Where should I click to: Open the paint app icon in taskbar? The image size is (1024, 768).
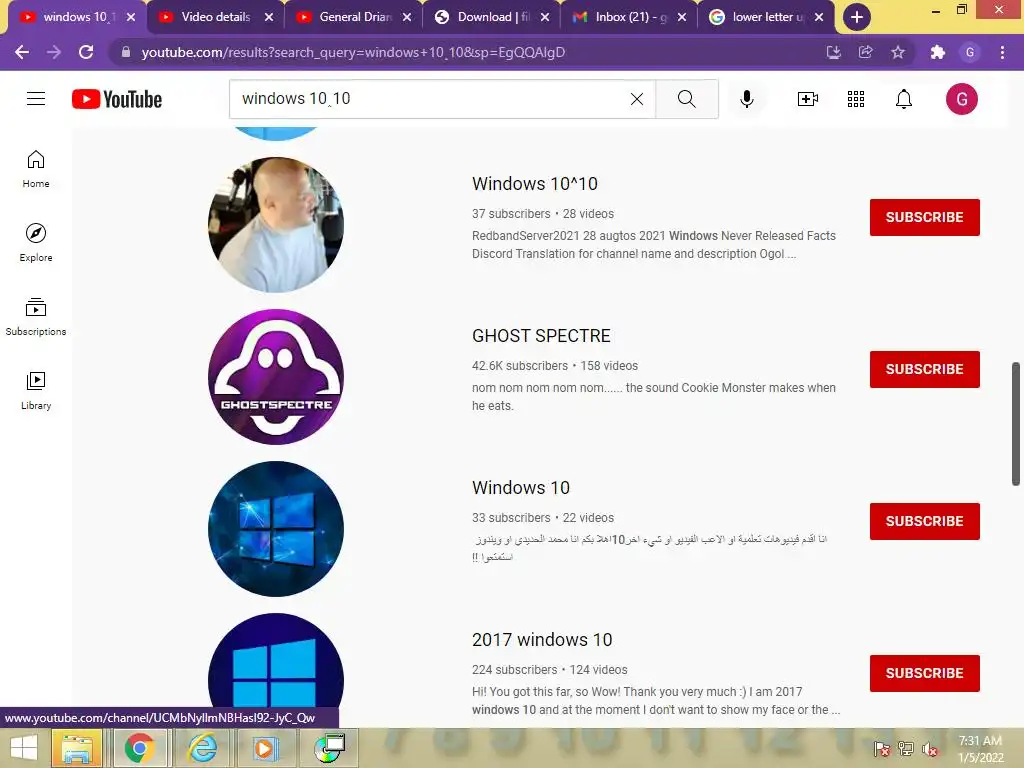(330, 748)
